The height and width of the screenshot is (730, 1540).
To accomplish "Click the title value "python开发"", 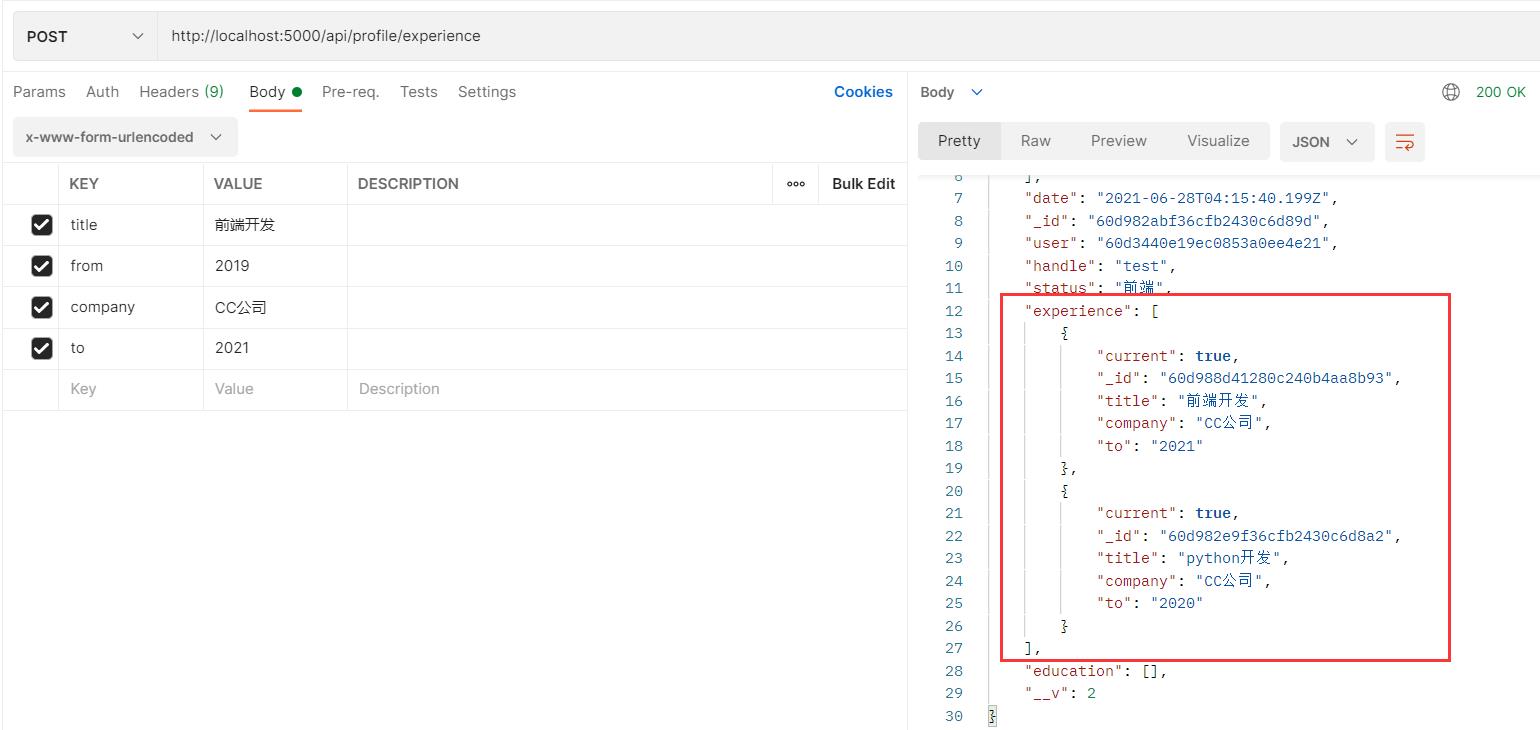I will tap(1229, 558).
